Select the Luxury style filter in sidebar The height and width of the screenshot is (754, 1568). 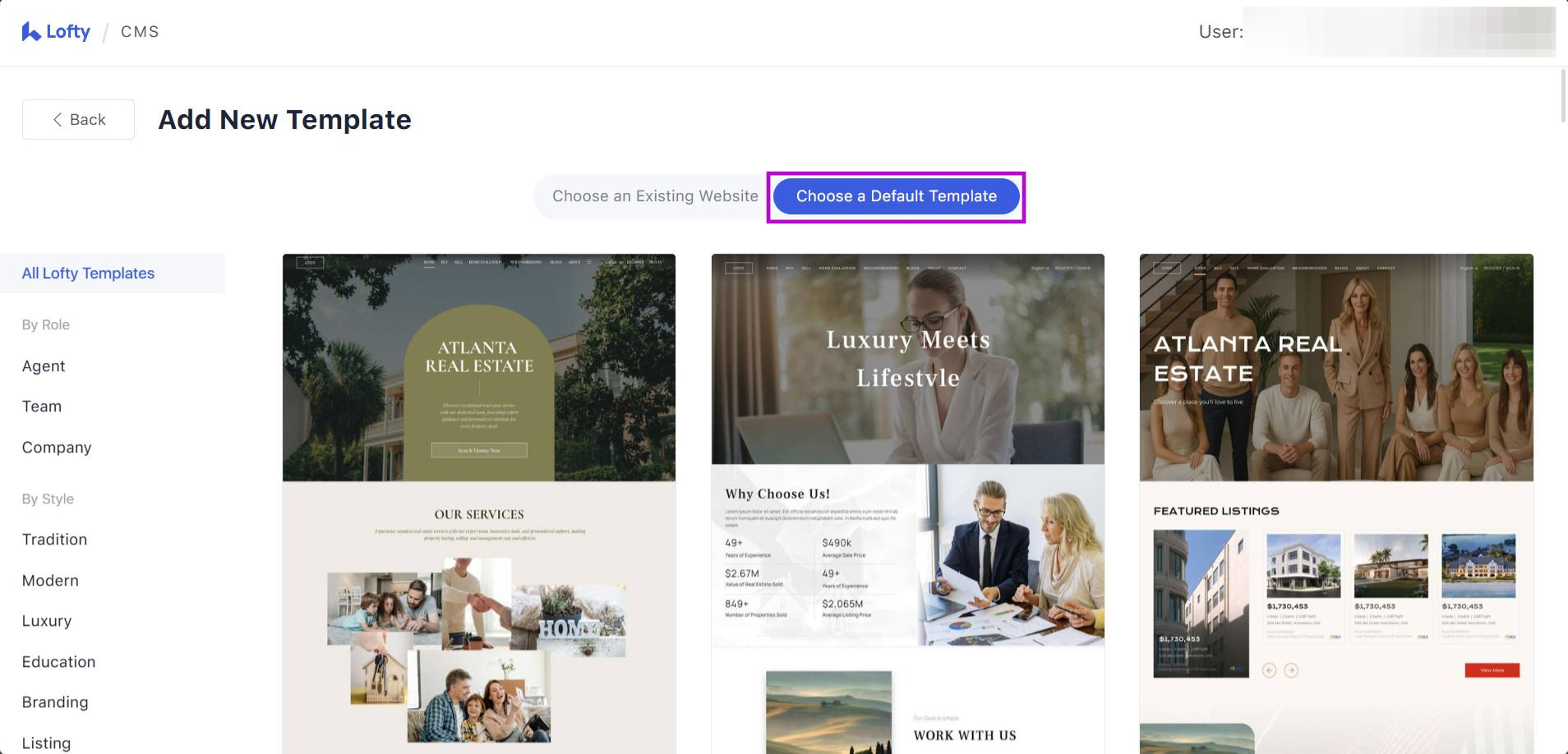(47, 621)
